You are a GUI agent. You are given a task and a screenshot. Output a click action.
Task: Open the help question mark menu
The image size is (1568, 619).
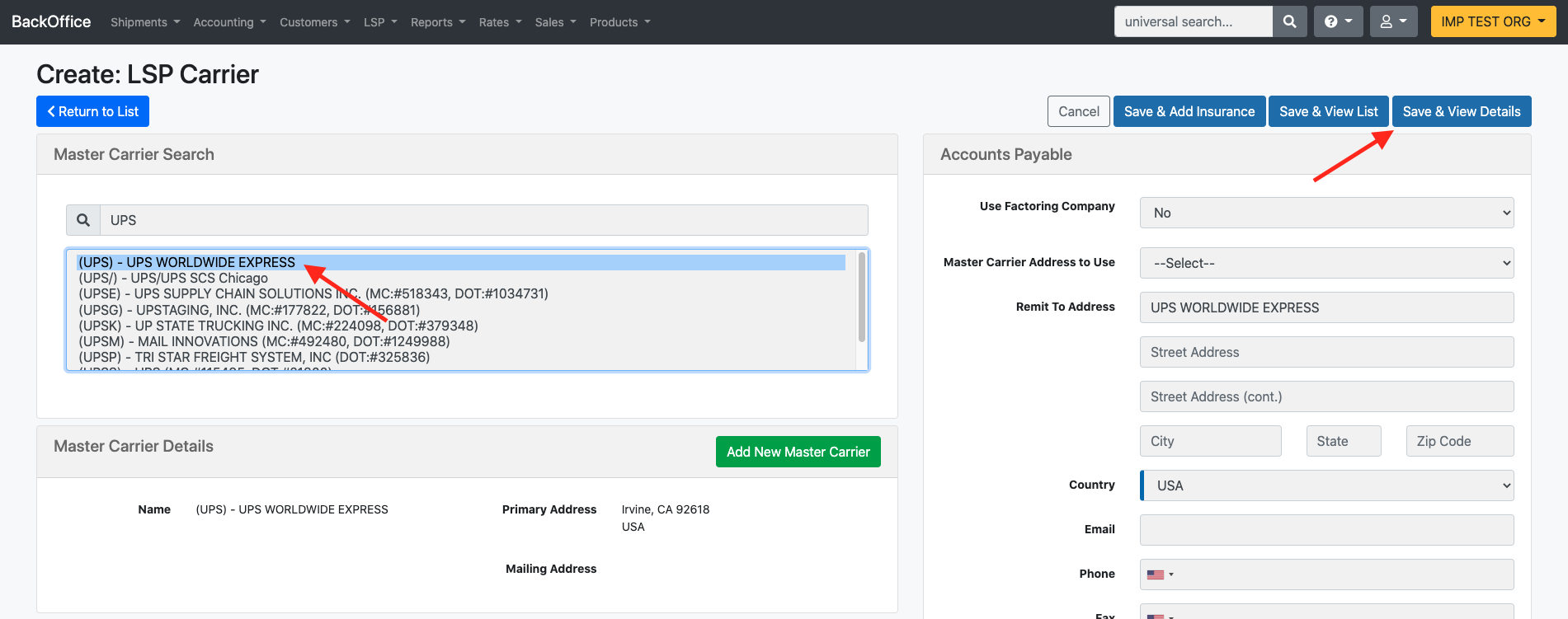tap(1338, 22)
